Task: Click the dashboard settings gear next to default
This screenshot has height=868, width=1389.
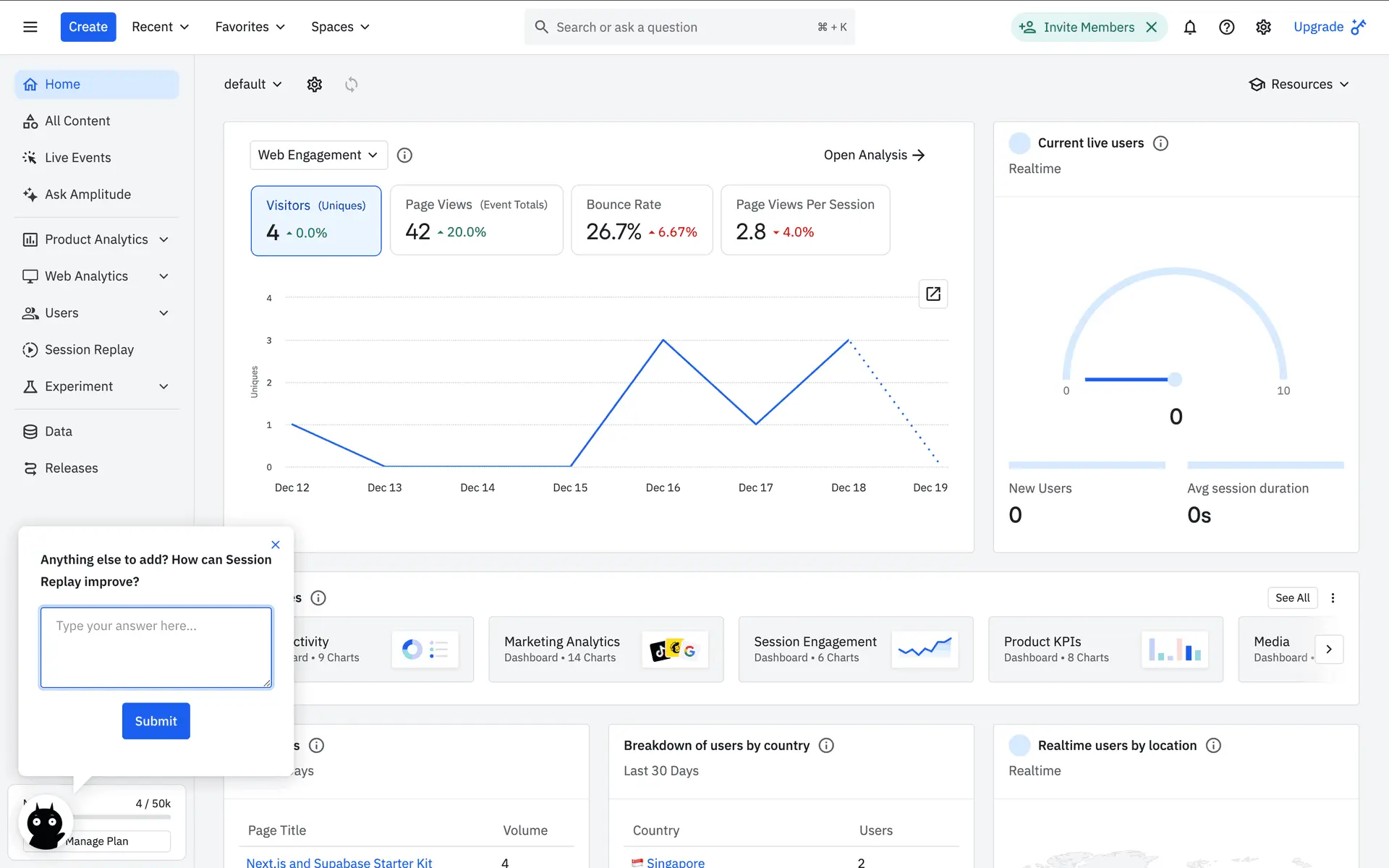Action: coord(314,85)
